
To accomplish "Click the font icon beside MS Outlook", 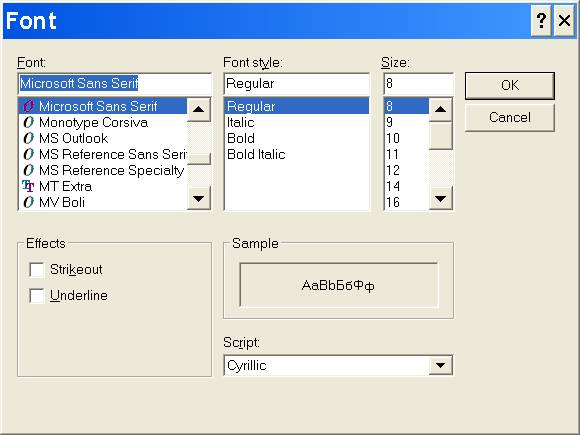I will (28, 138).
